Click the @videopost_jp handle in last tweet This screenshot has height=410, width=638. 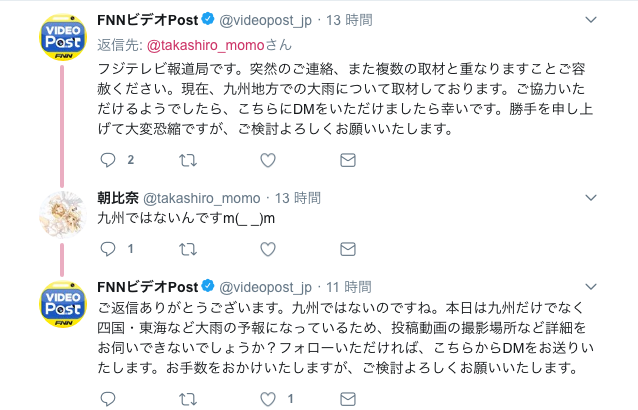coord(268,285)
